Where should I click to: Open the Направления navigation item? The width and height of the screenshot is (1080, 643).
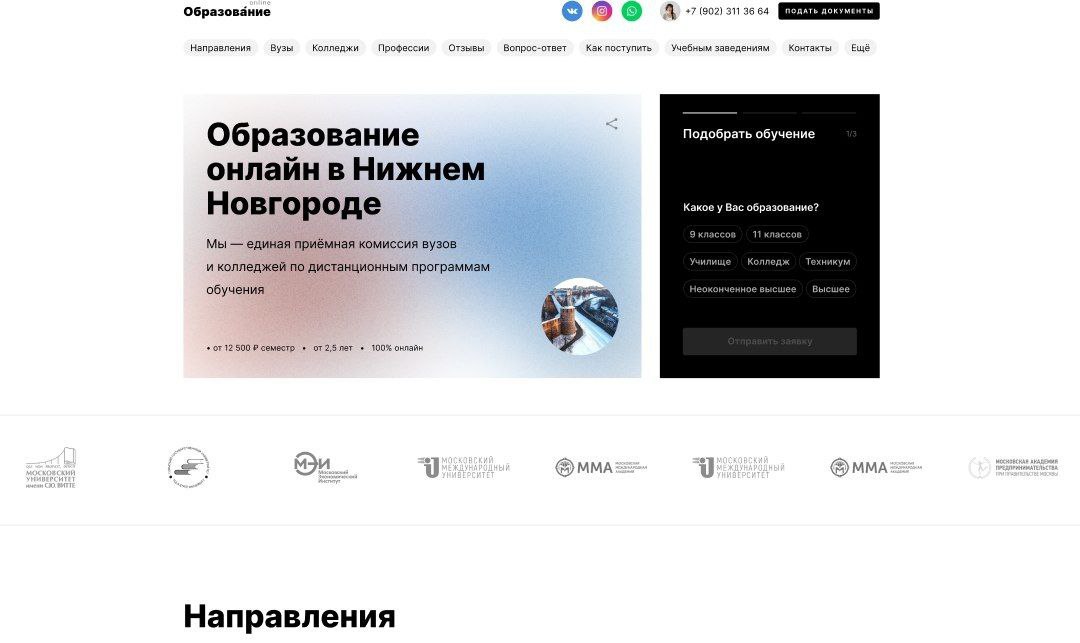click(220, 48)
